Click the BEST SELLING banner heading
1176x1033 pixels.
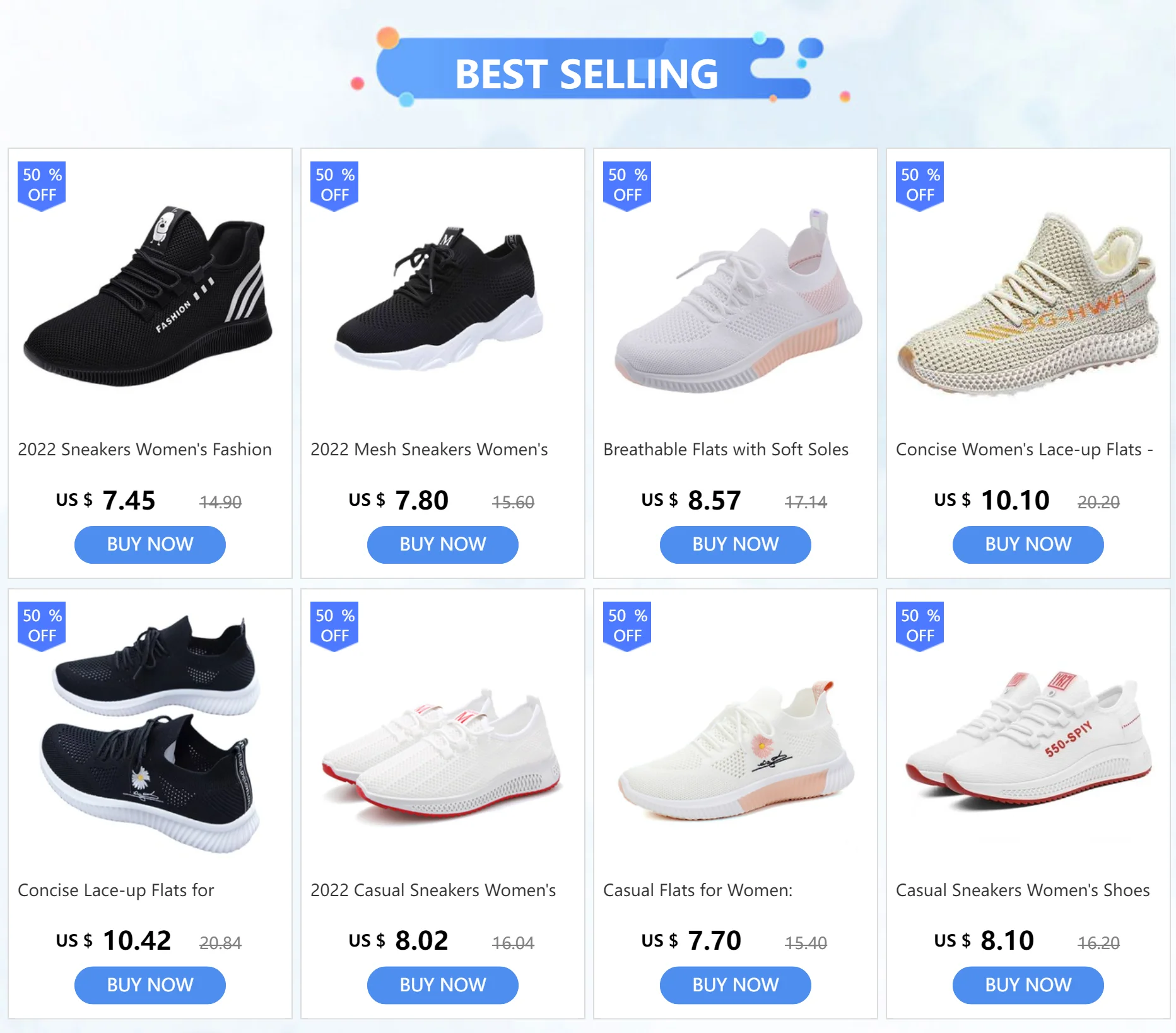click(x=587, y=74)
